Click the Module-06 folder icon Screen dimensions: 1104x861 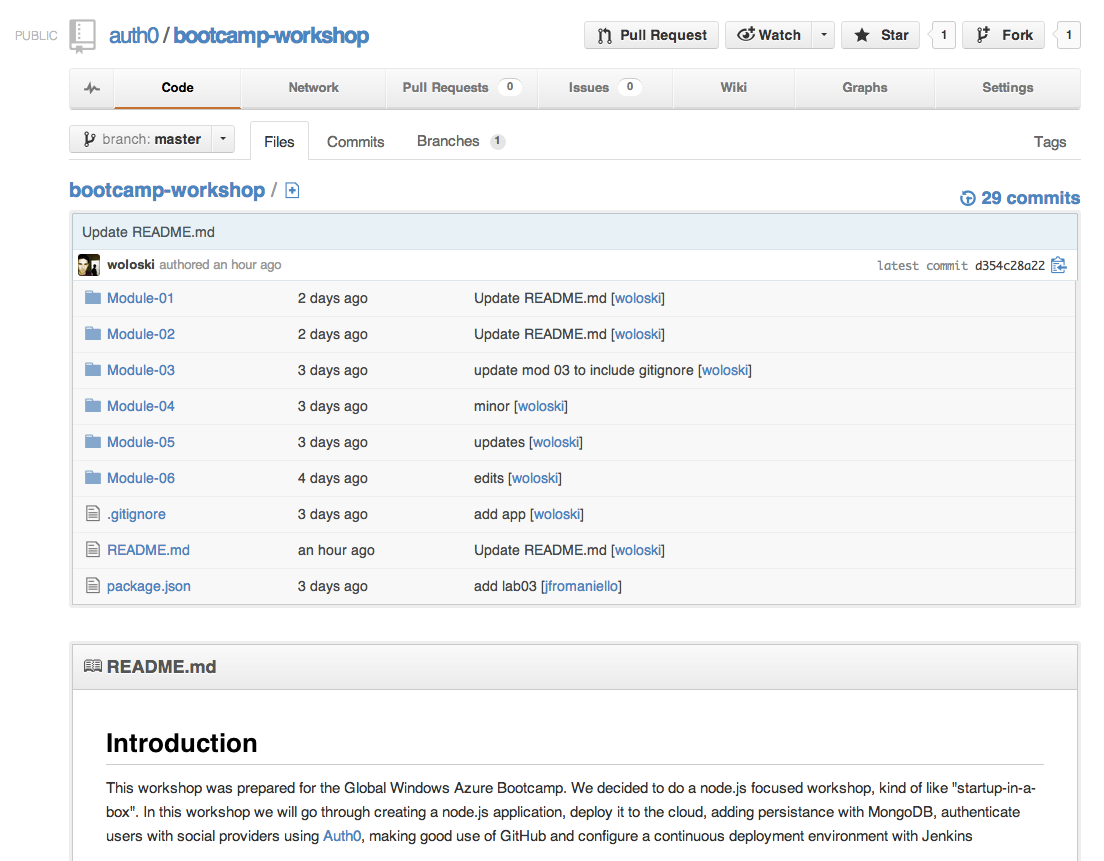(93, 477)
